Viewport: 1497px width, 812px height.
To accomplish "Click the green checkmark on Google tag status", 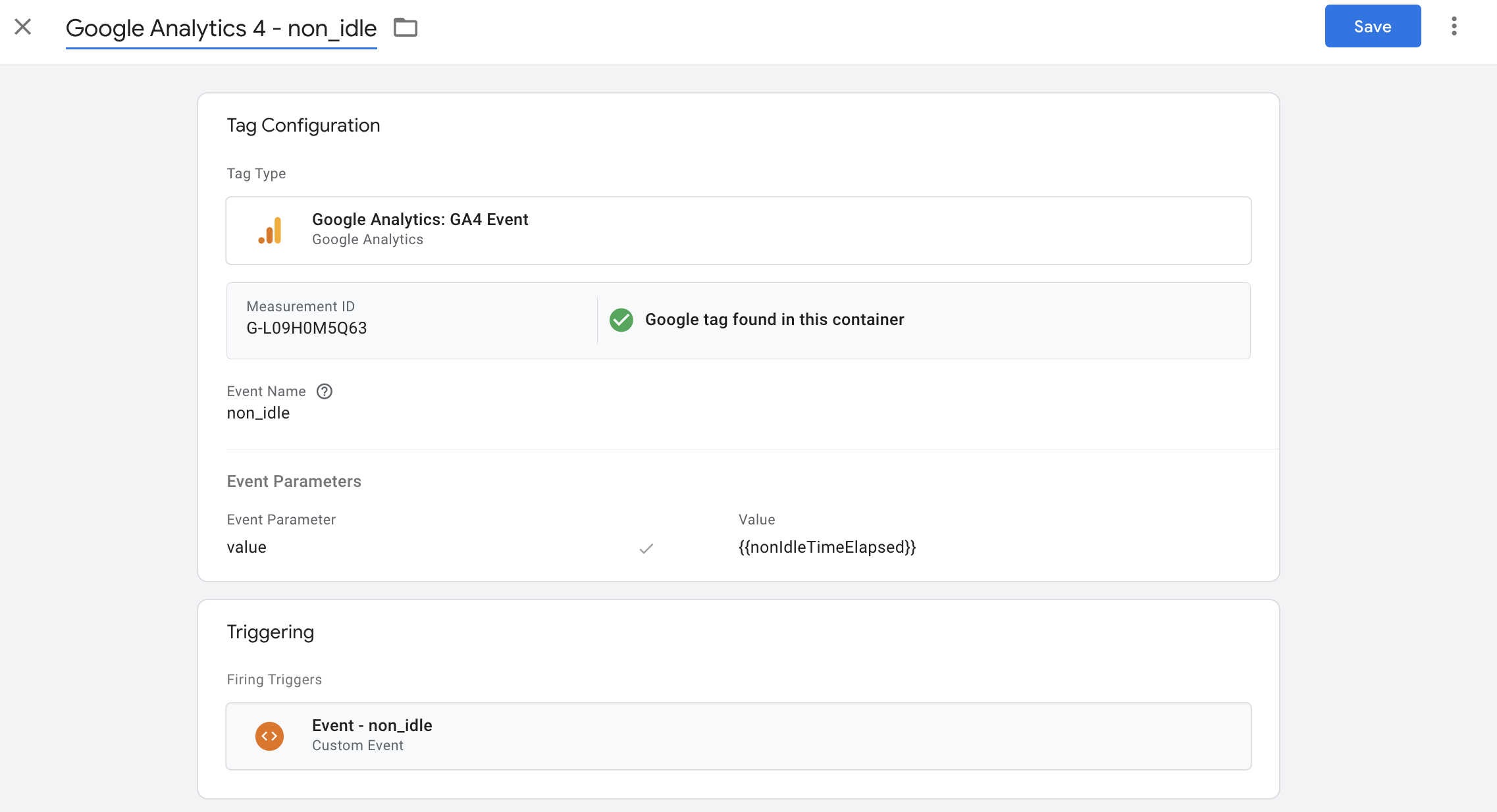I will [x=621, y=320].
